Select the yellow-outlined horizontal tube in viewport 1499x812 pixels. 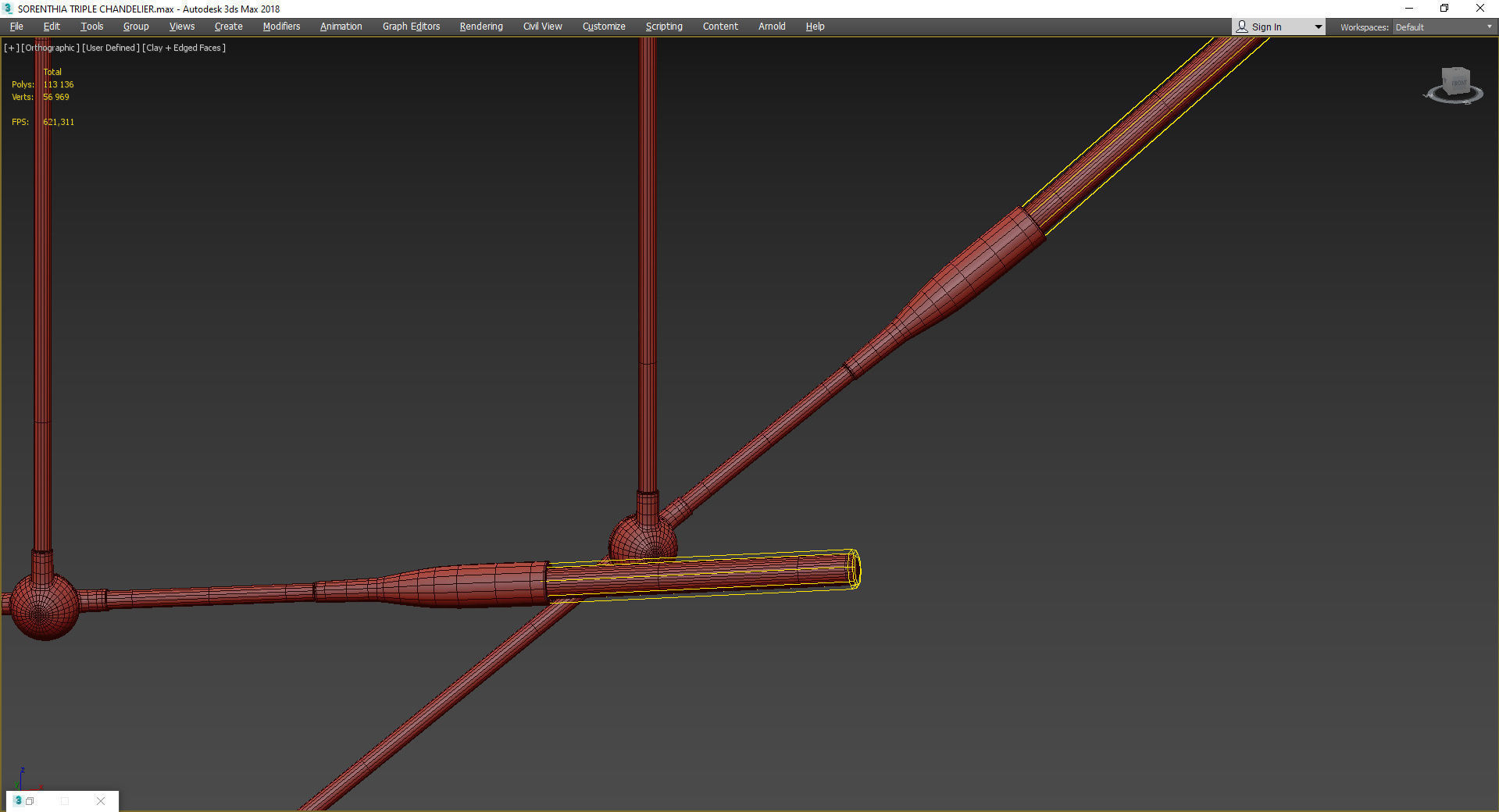pyautogui.click(x=703, y=575)
